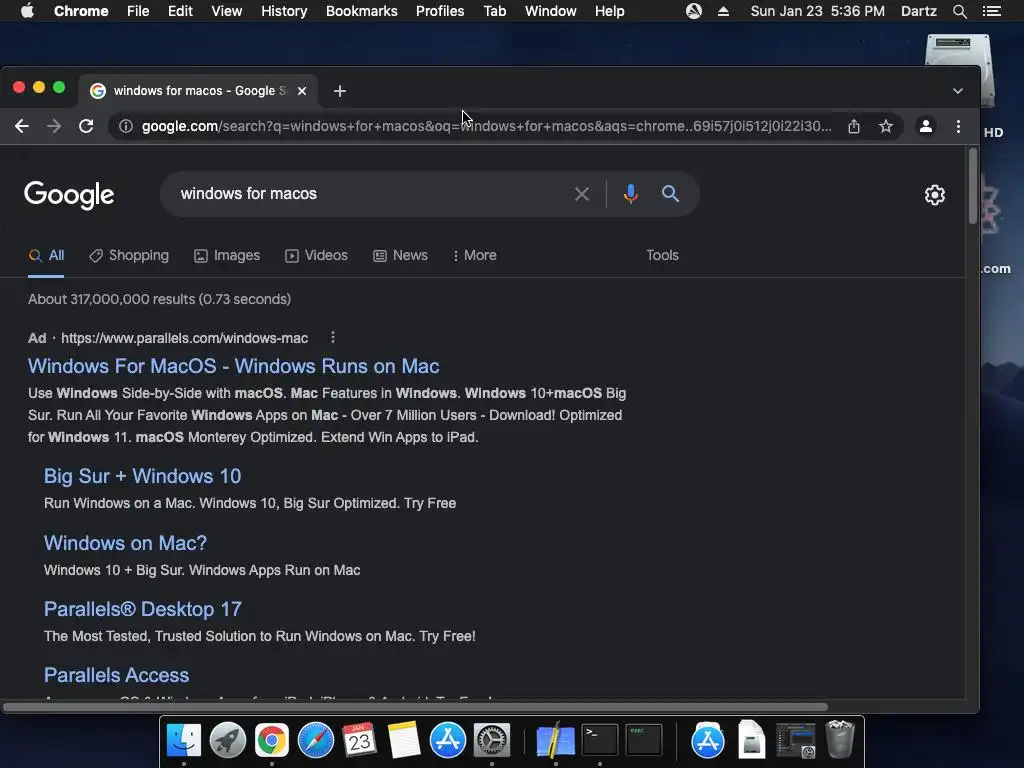Open Google quick settings gear
This screenshot has height=768, width=1024.
pyautogui.click(x=935, y=195)
